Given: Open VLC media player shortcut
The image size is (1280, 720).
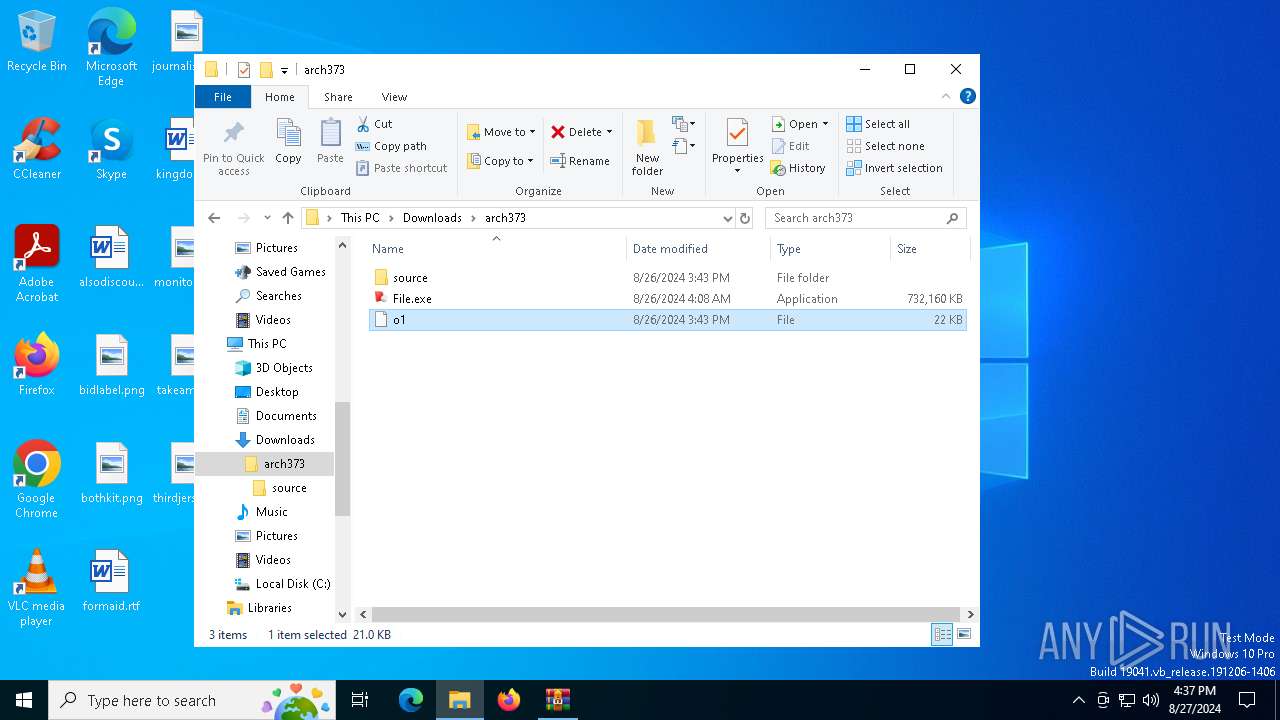Looking at the screenshot, I should pos(36,588).
